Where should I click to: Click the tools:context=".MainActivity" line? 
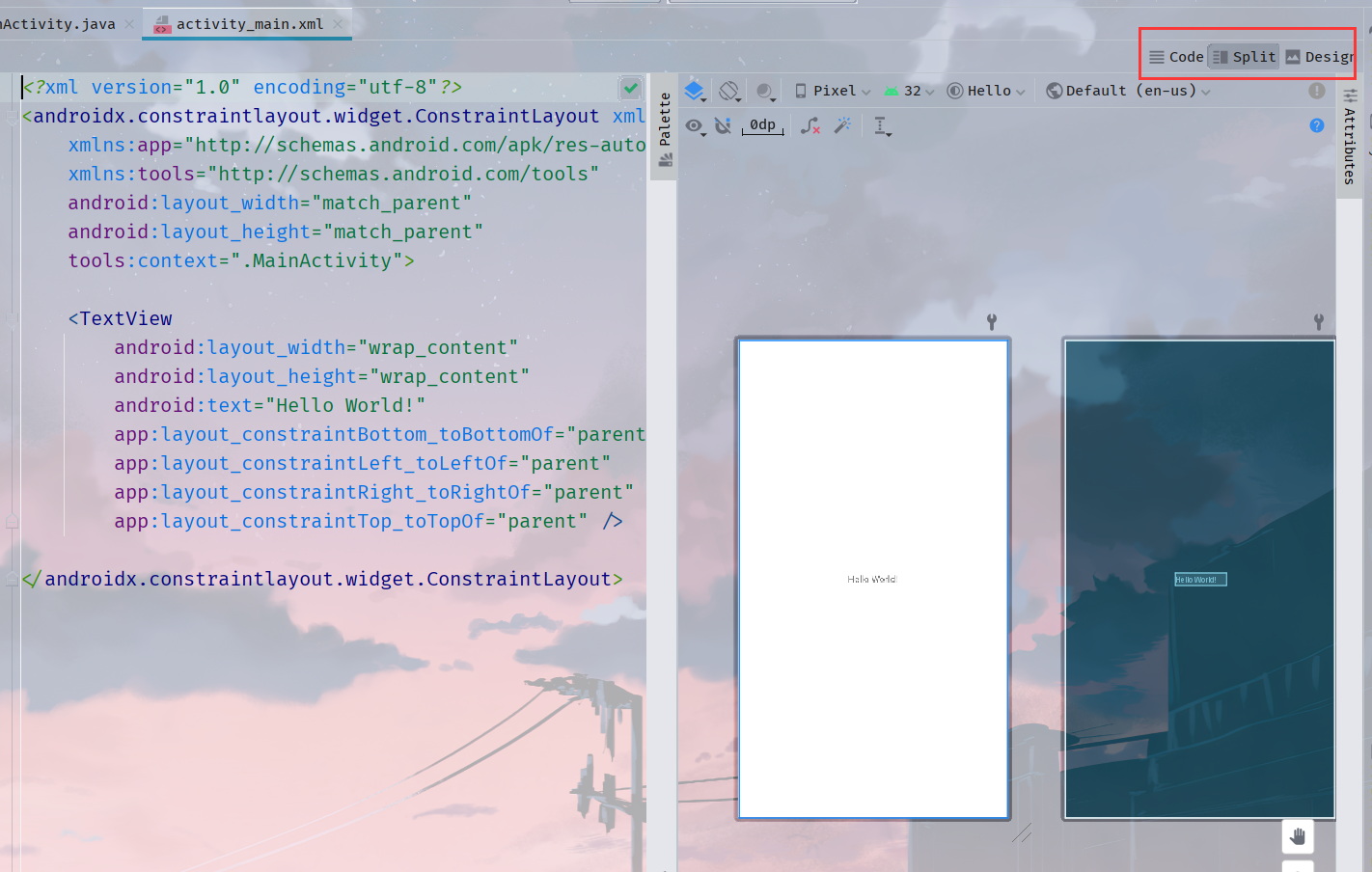point(241,260)
